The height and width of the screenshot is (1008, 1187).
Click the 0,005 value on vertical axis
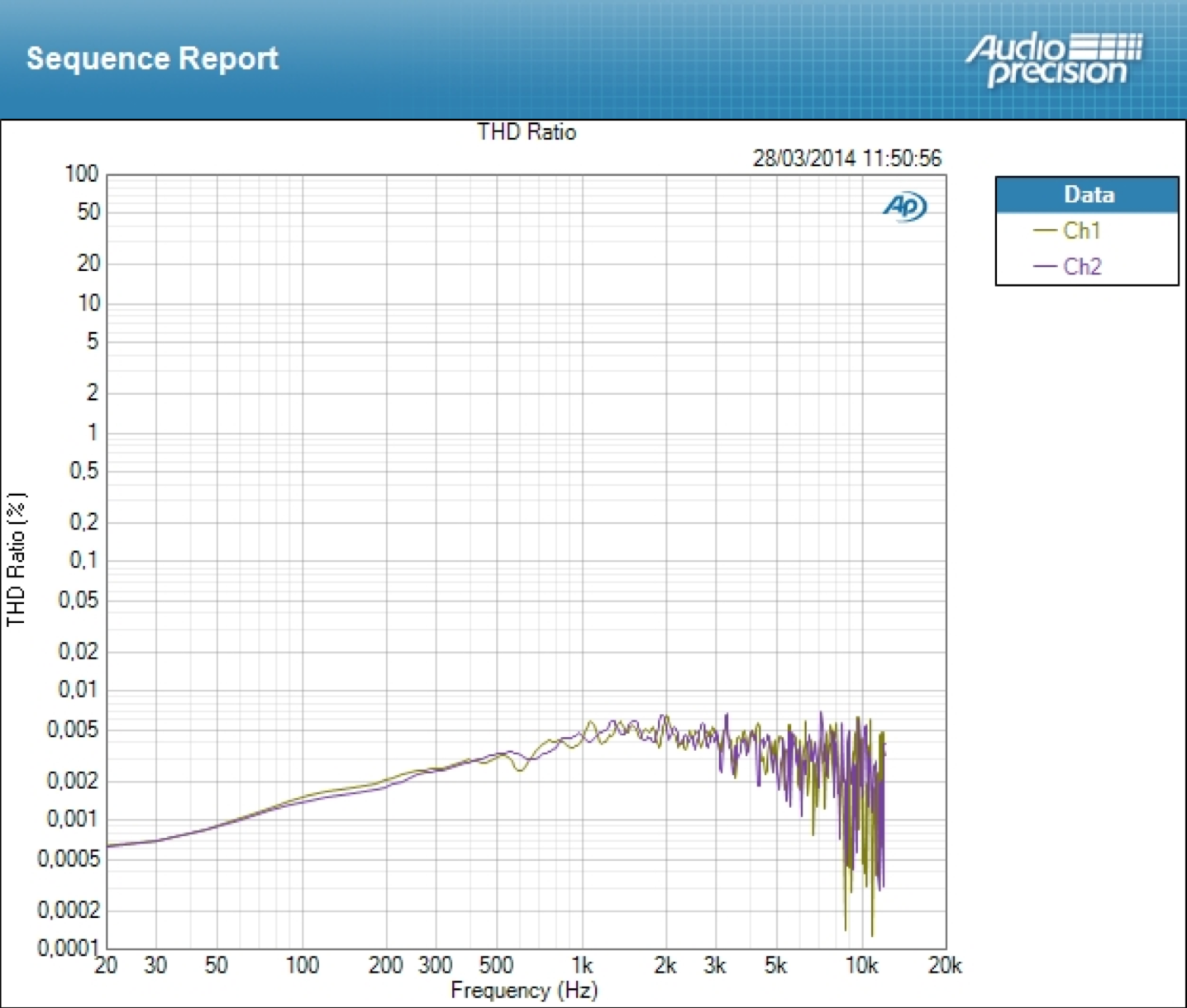coord(73,730)
